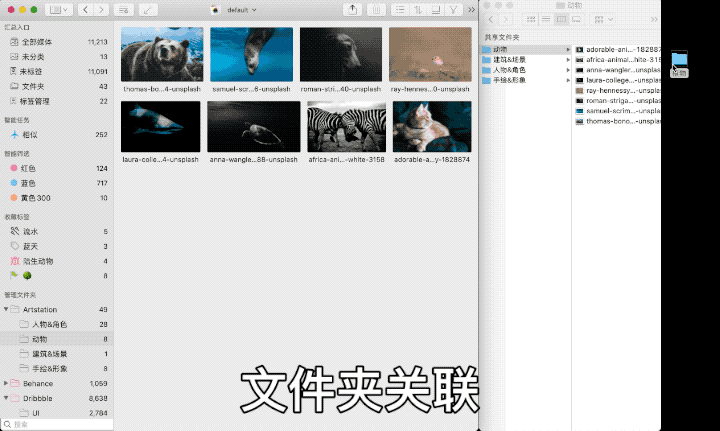Finder window: switch to list view

point(546,19)
